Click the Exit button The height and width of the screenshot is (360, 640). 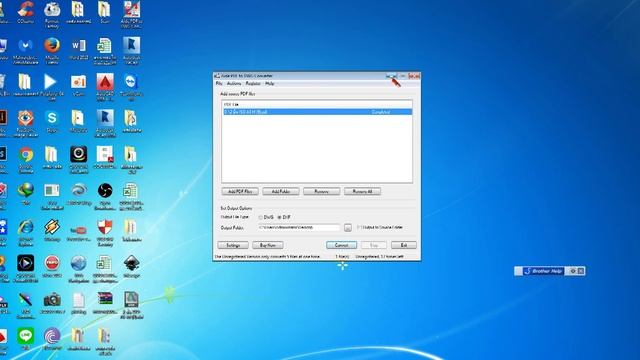pyautogui.click(x=404, y=245)
